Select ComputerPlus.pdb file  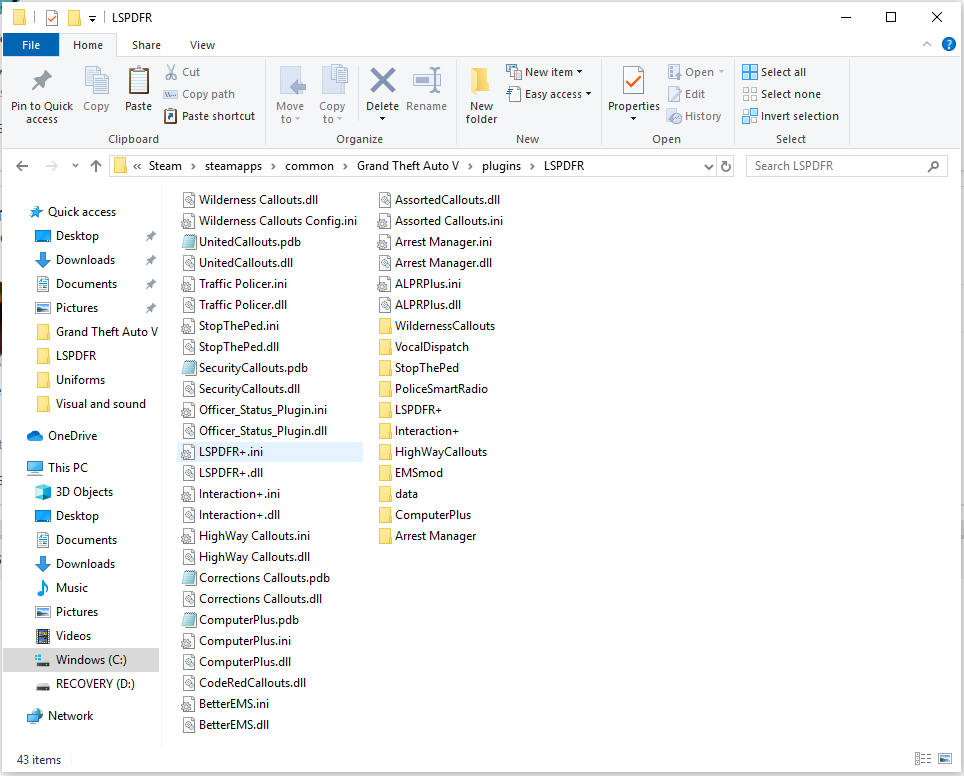248,620
